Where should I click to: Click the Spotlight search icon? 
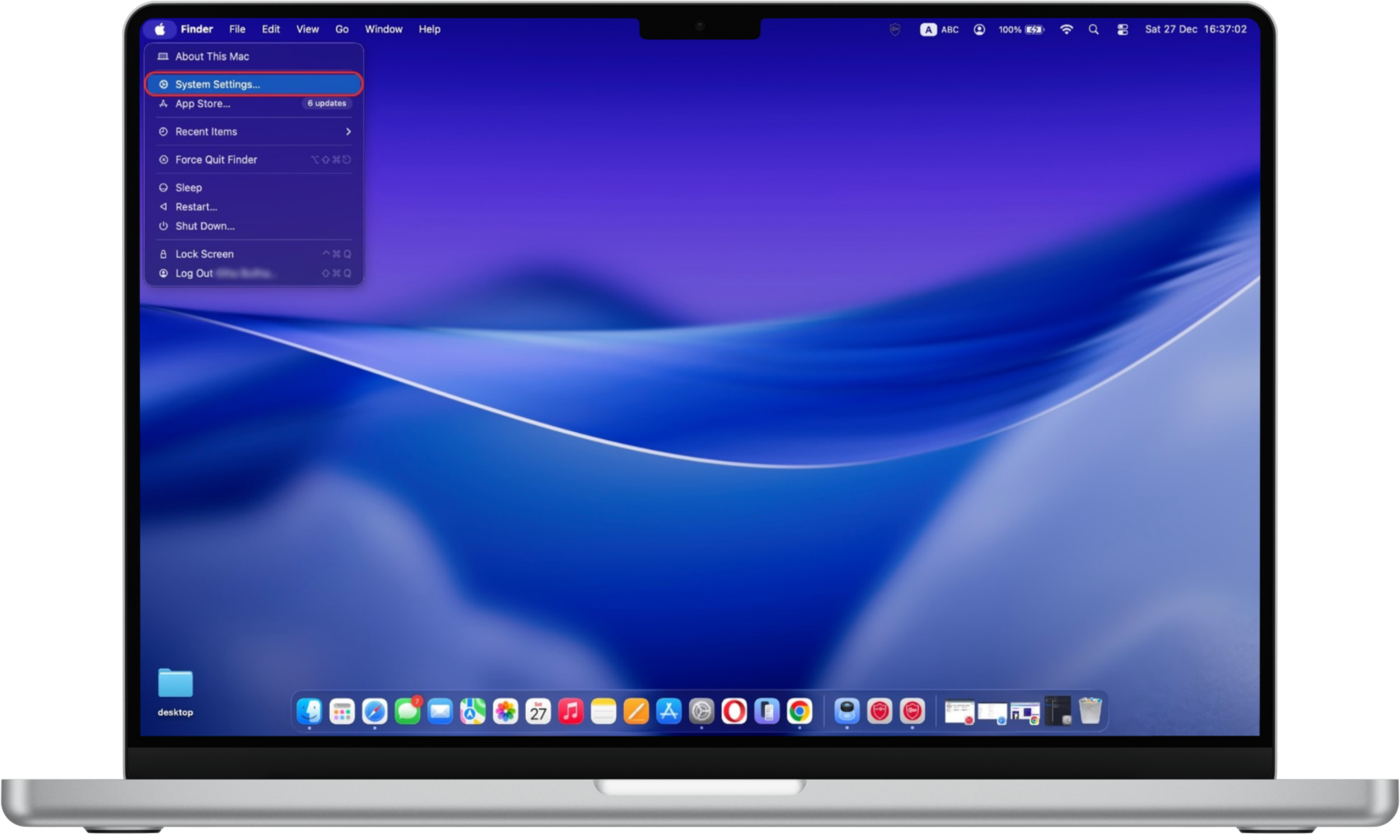pyautogui.click(x=1093, y=30)
